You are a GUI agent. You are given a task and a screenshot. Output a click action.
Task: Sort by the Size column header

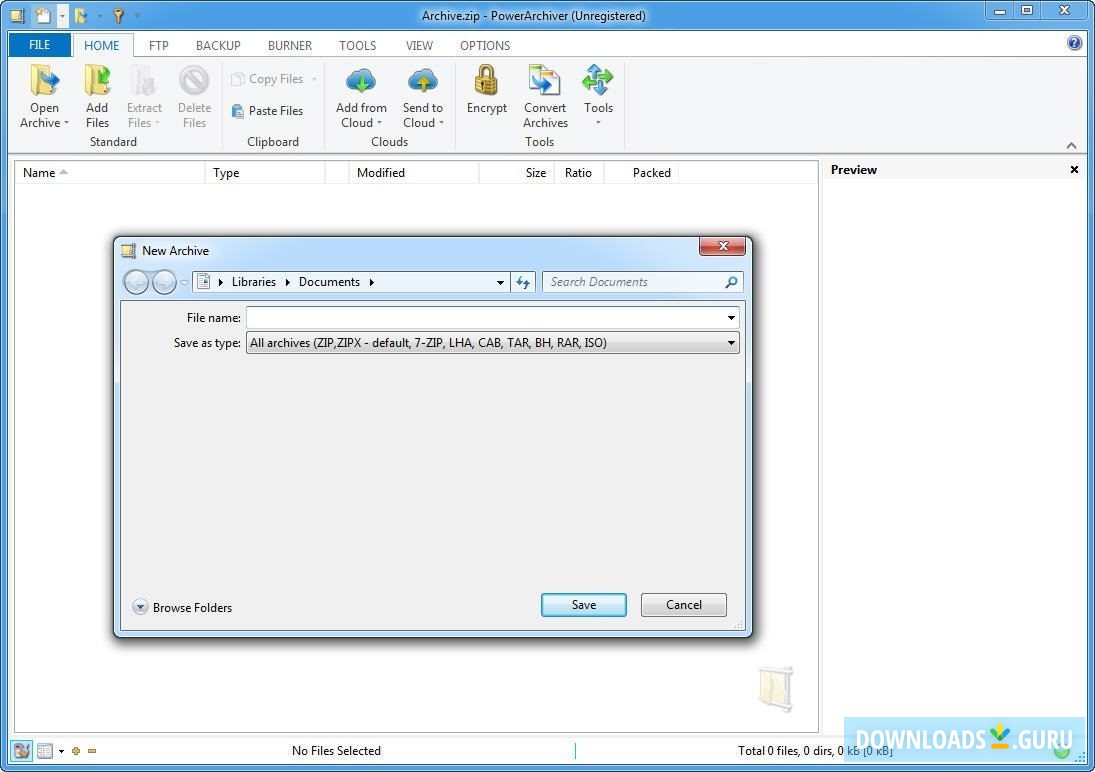pyautogui.click(x=517, y=173)
